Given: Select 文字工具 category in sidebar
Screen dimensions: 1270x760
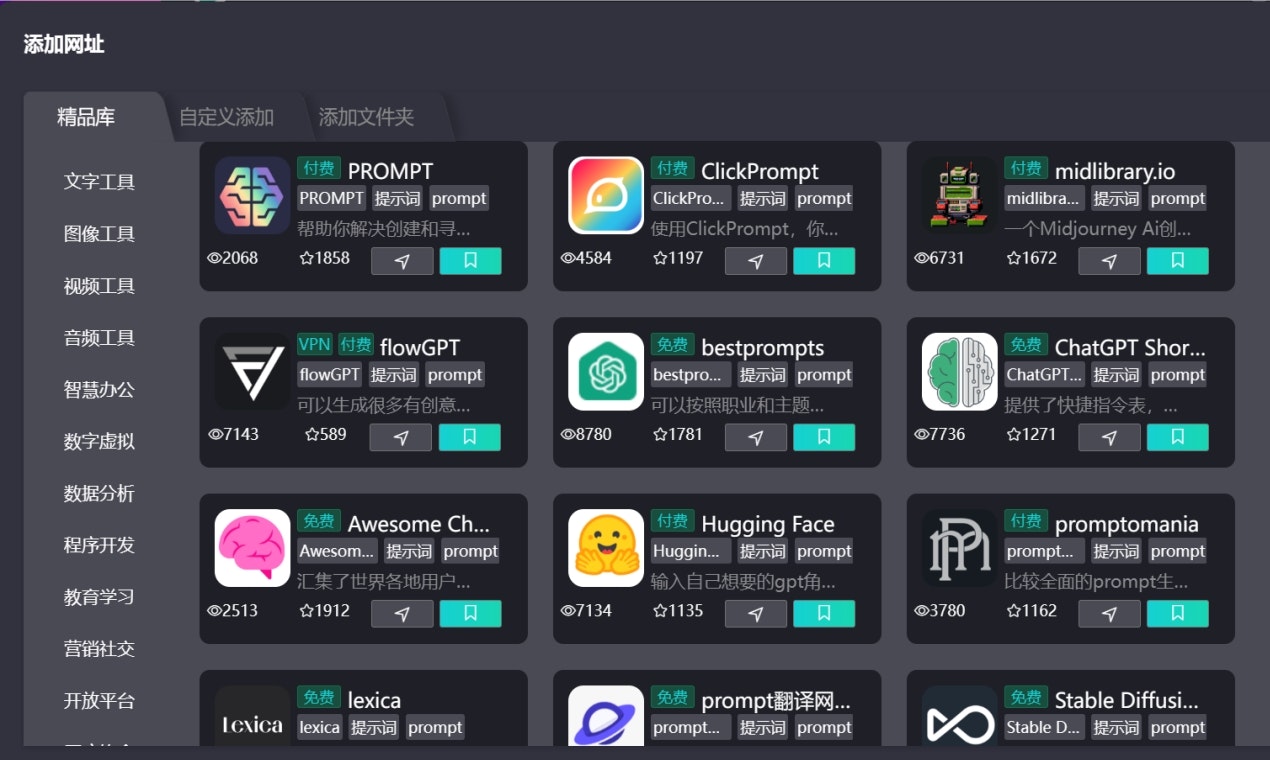Looking at the screenshot, I should tap(99, 182).
